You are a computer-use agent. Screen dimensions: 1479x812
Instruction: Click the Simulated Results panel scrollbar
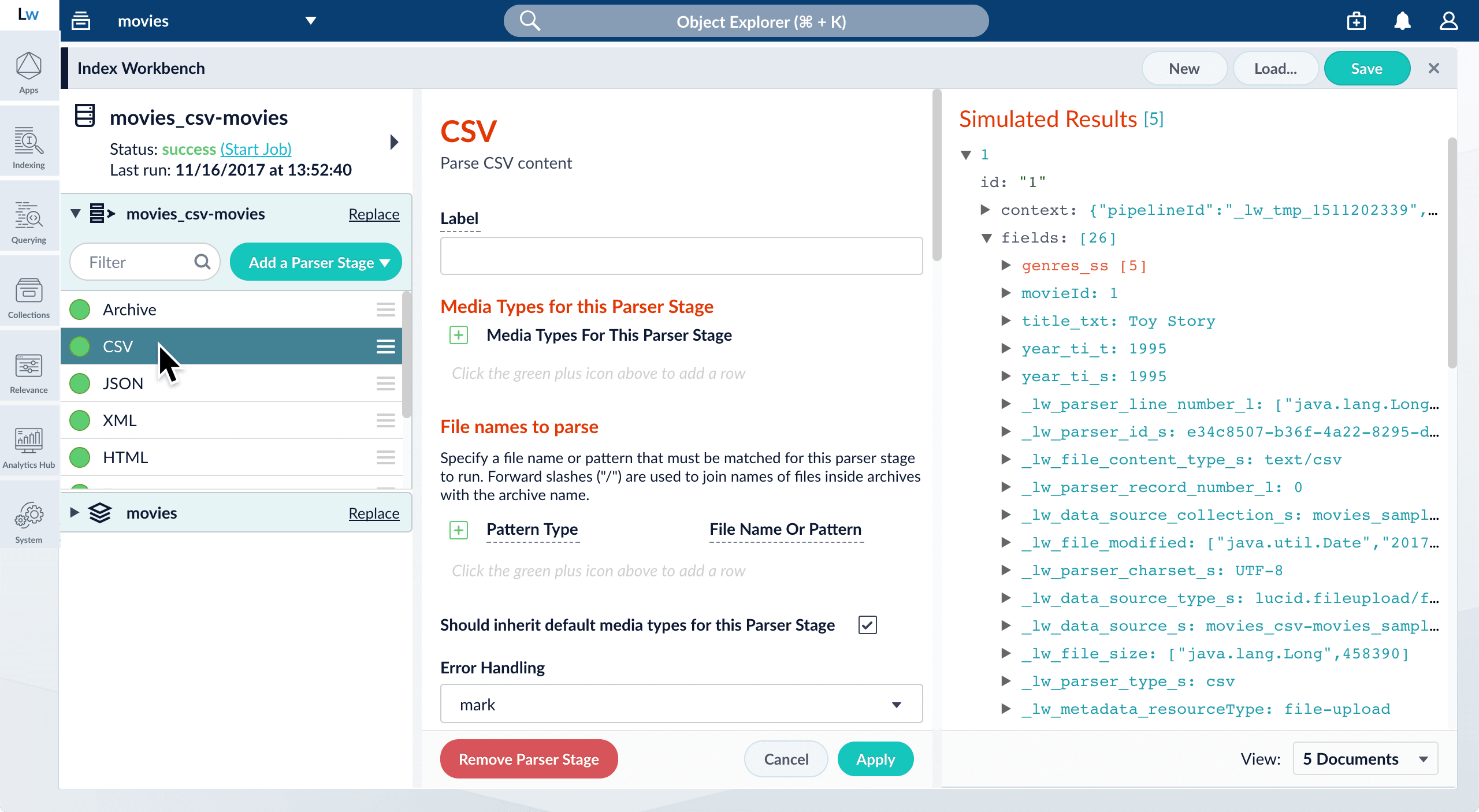[1452, 252]
